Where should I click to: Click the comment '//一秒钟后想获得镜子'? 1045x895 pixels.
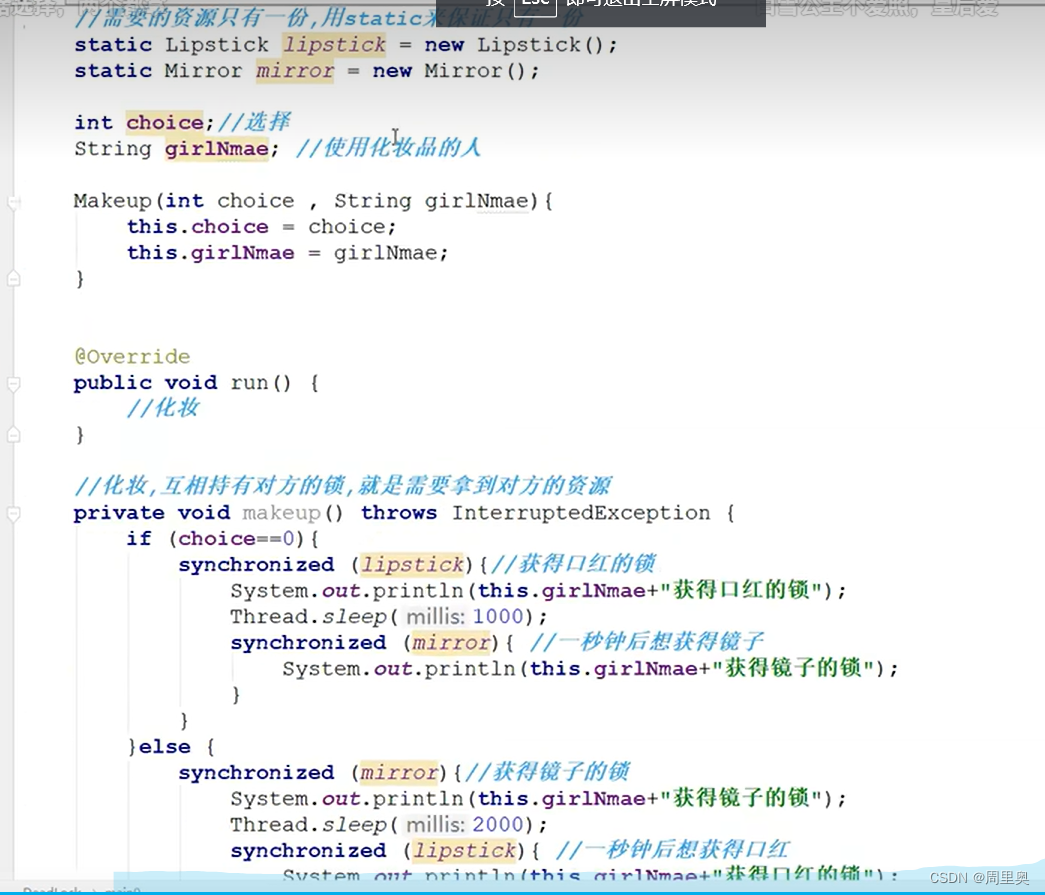click(646, 642)
